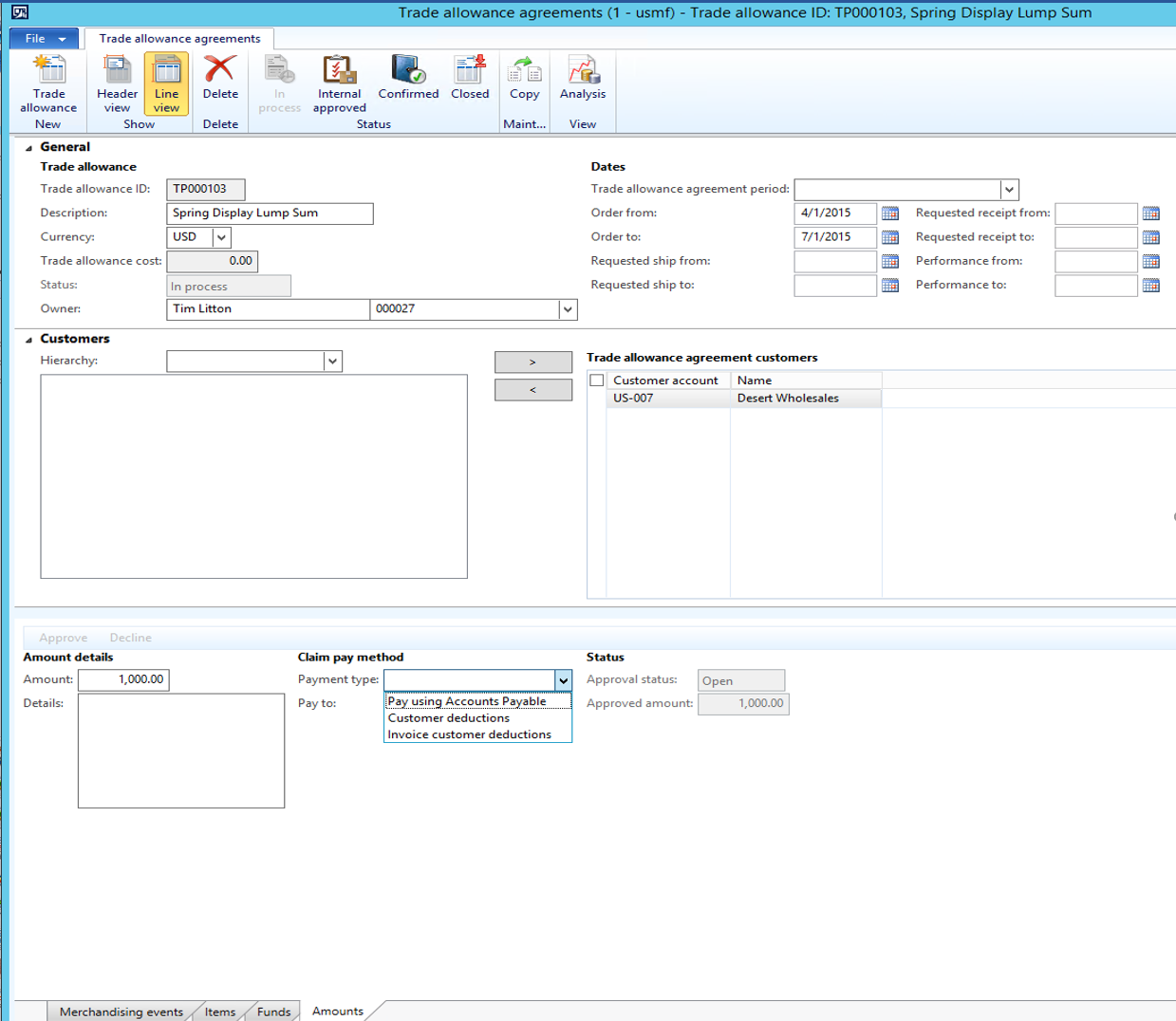Click the Delete icon in the ribbon

218,80
